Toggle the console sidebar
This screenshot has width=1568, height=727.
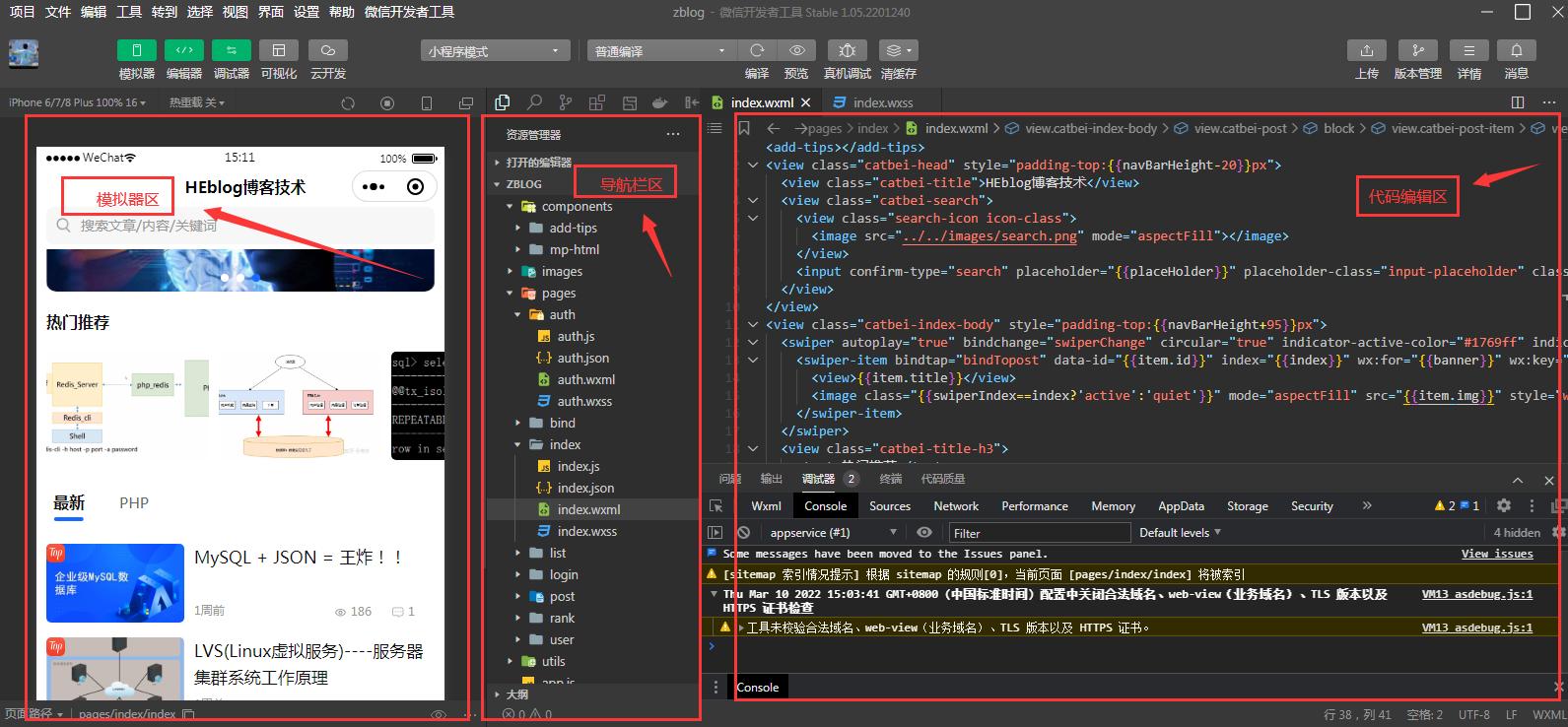(716, 533)
